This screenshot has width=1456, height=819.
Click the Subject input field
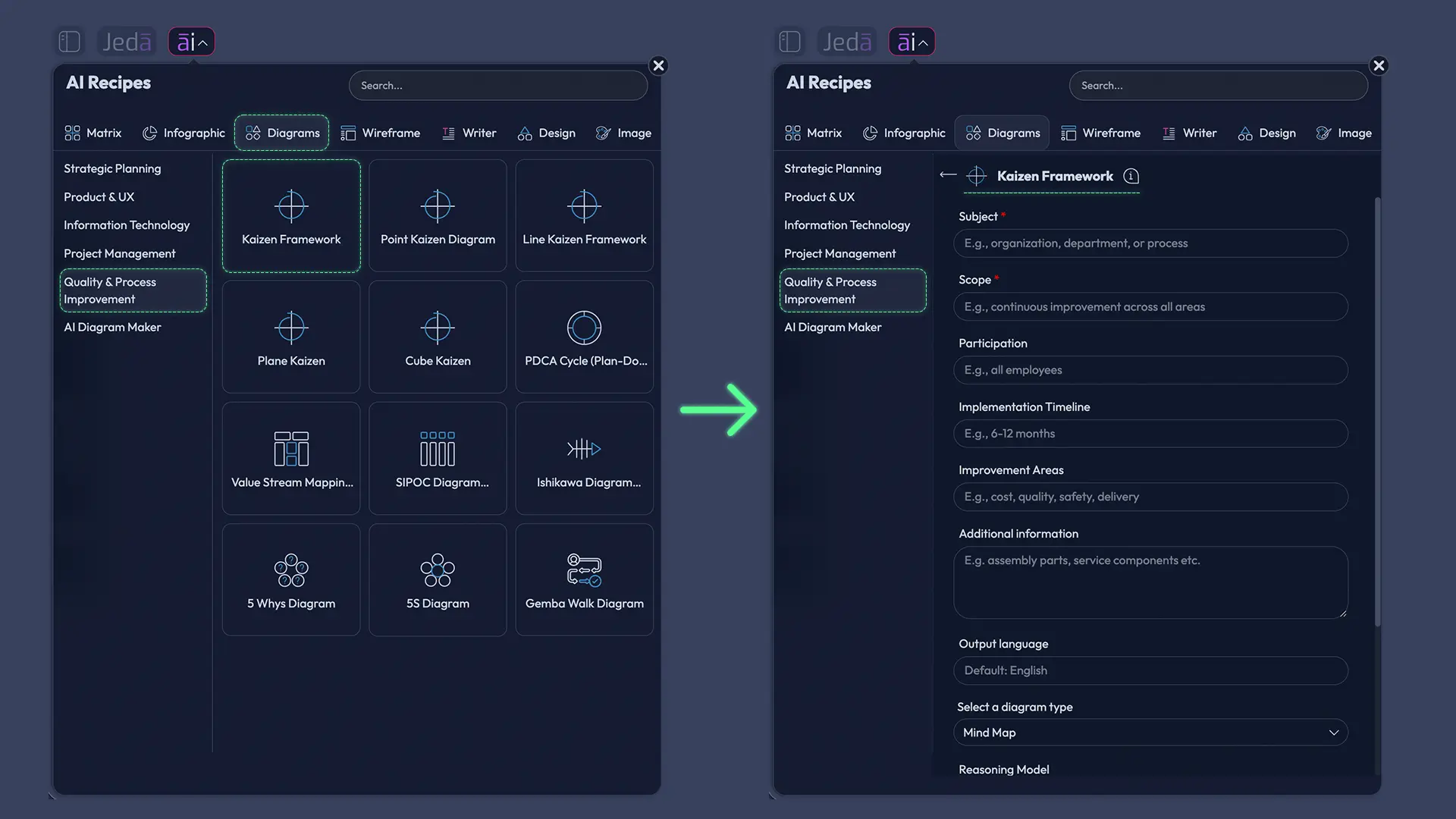click(1150, 243)
